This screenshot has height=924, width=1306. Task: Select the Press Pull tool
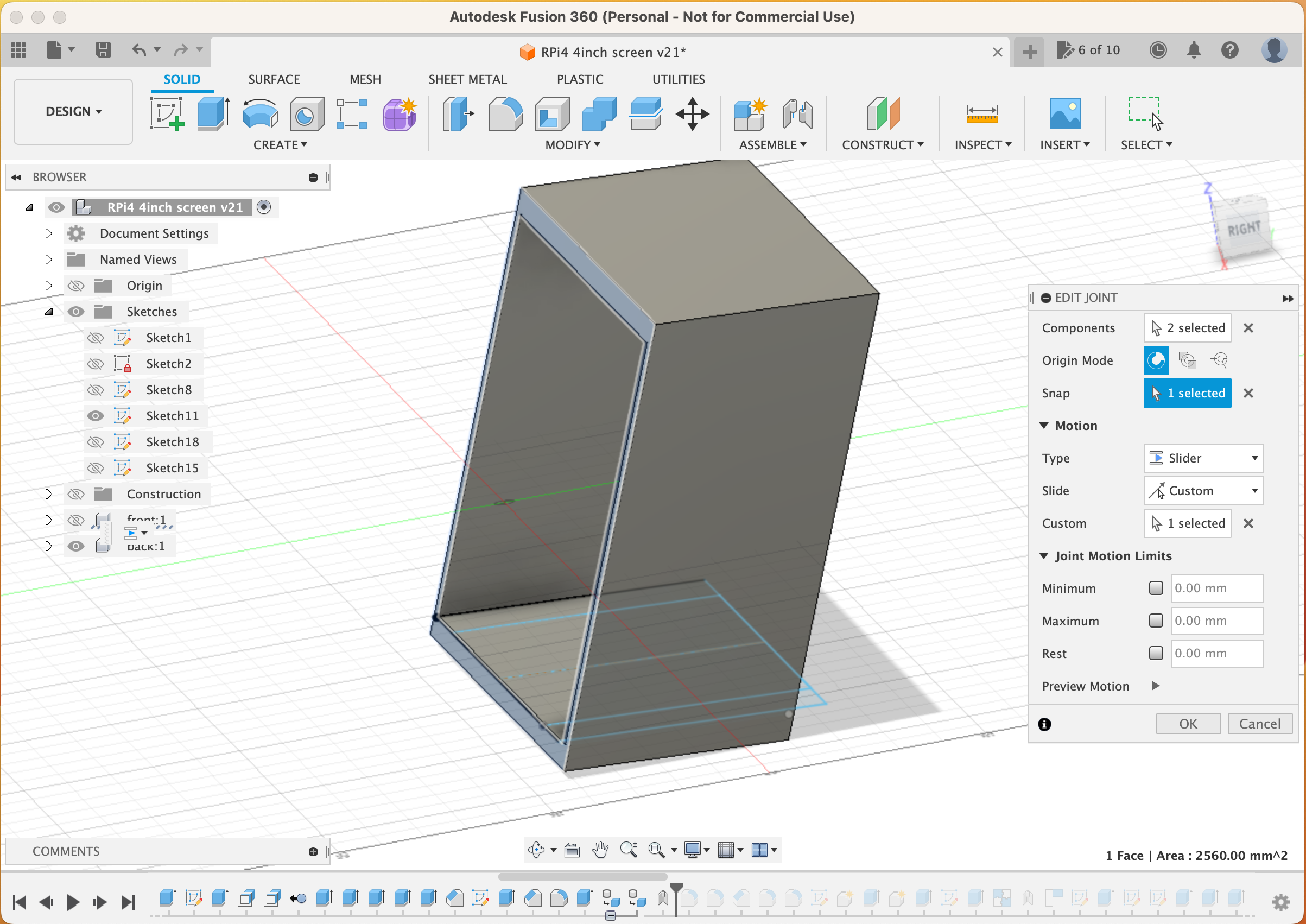[459, 113]
